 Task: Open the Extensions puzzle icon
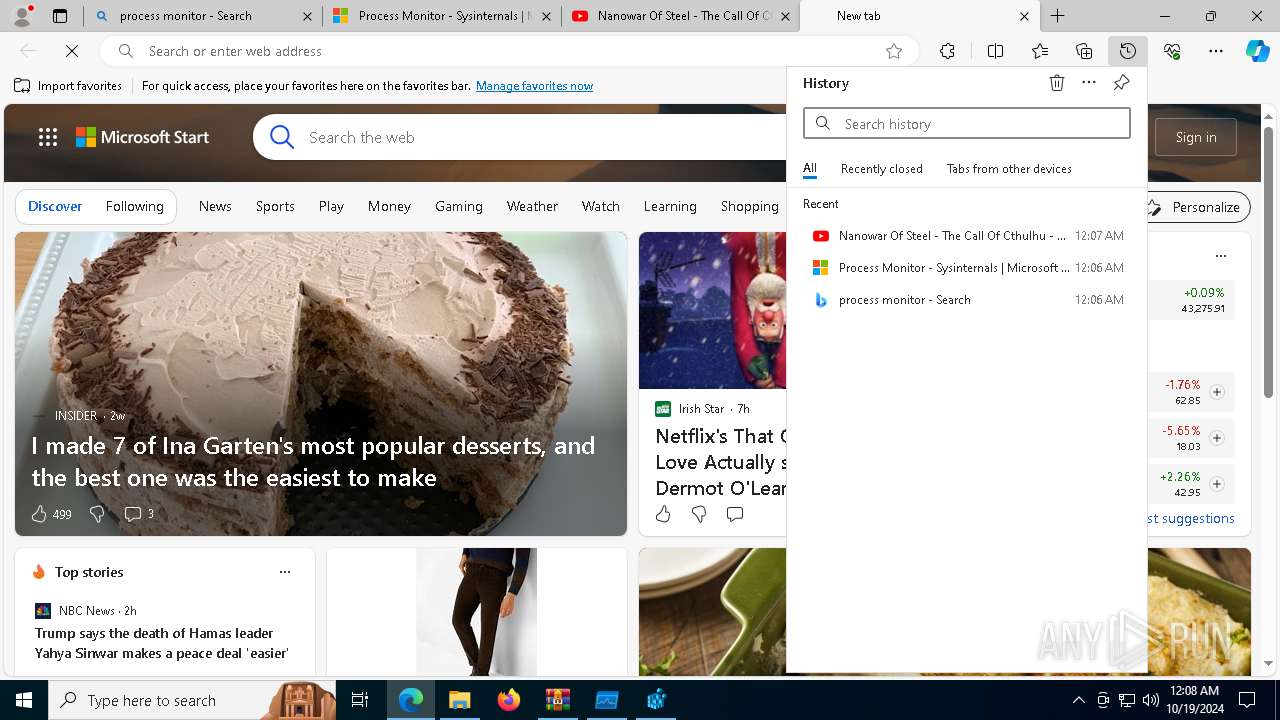click(947, 51)
